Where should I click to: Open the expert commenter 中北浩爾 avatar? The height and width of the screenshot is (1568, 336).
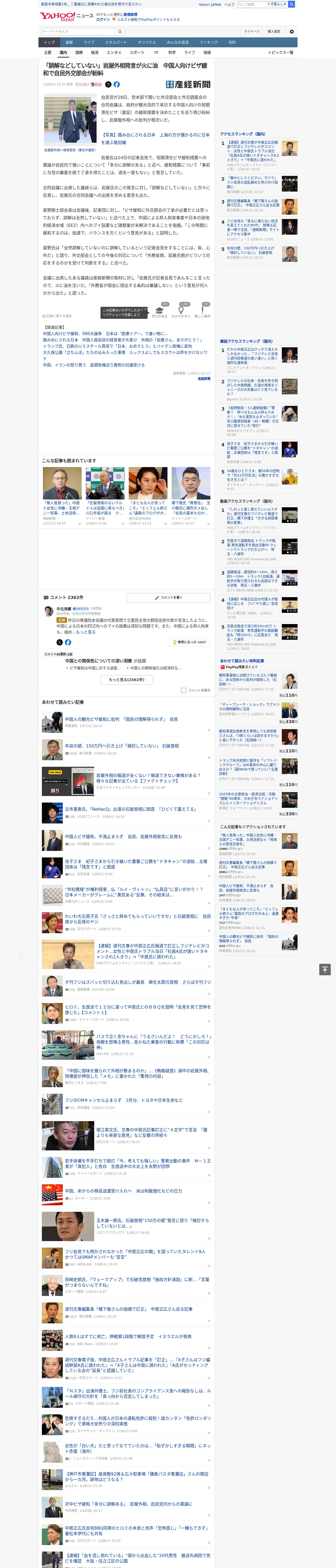tap(49, 611)
